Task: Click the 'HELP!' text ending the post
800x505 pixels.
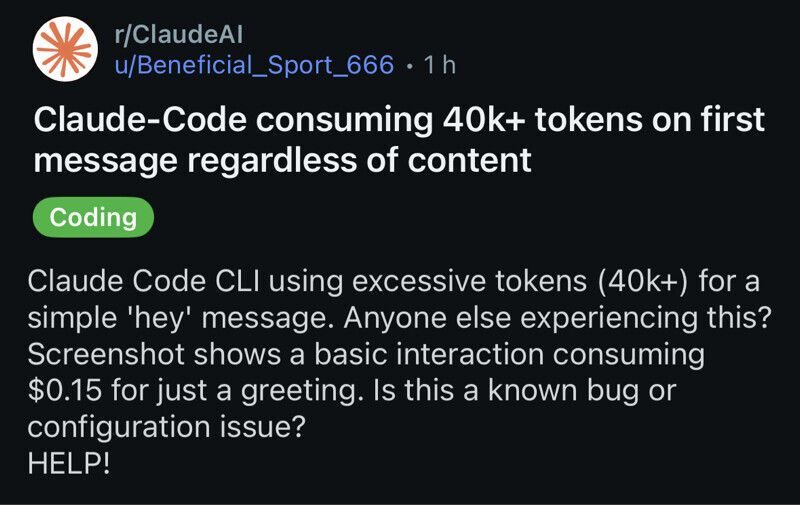Action: [x=69, y=464]
